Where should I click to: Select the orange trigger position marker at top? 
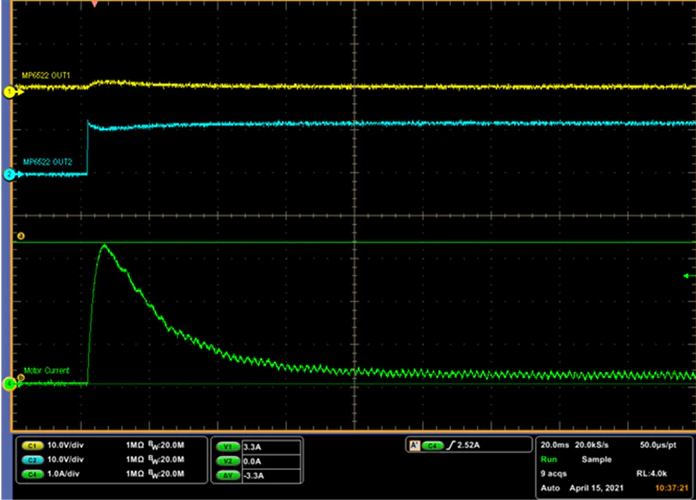pos(94,5)
